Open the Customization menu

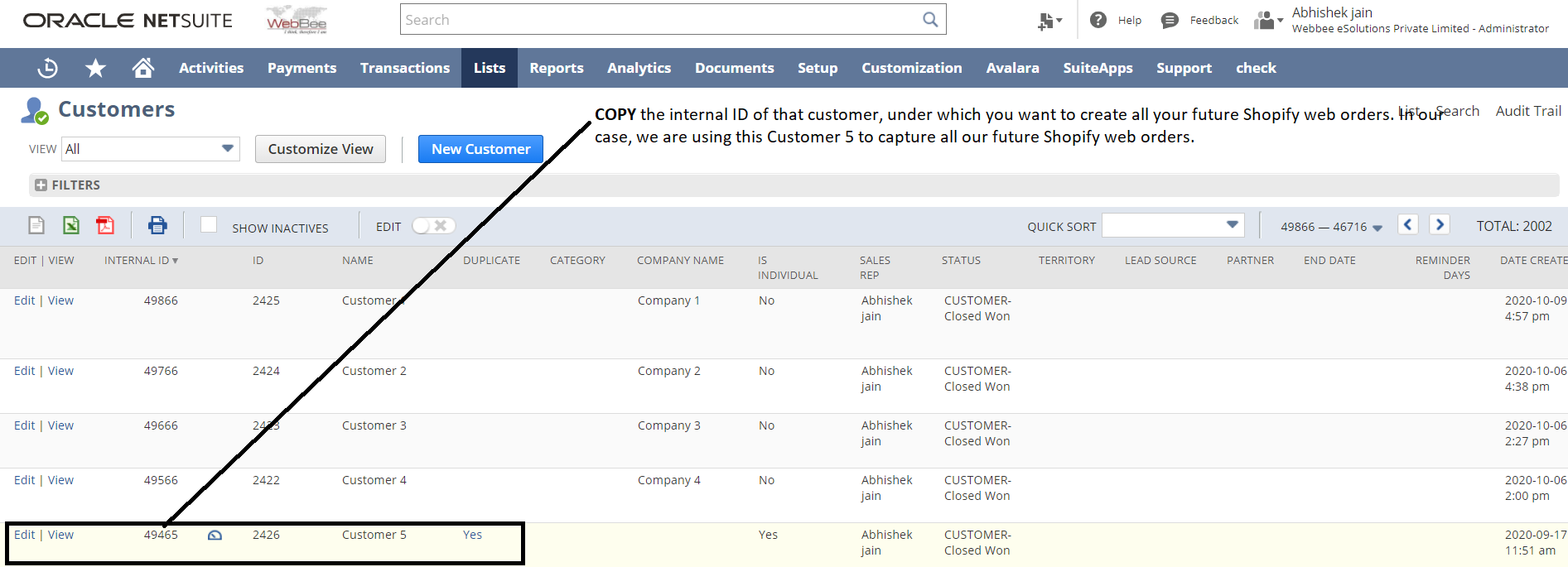coord(911,68)
